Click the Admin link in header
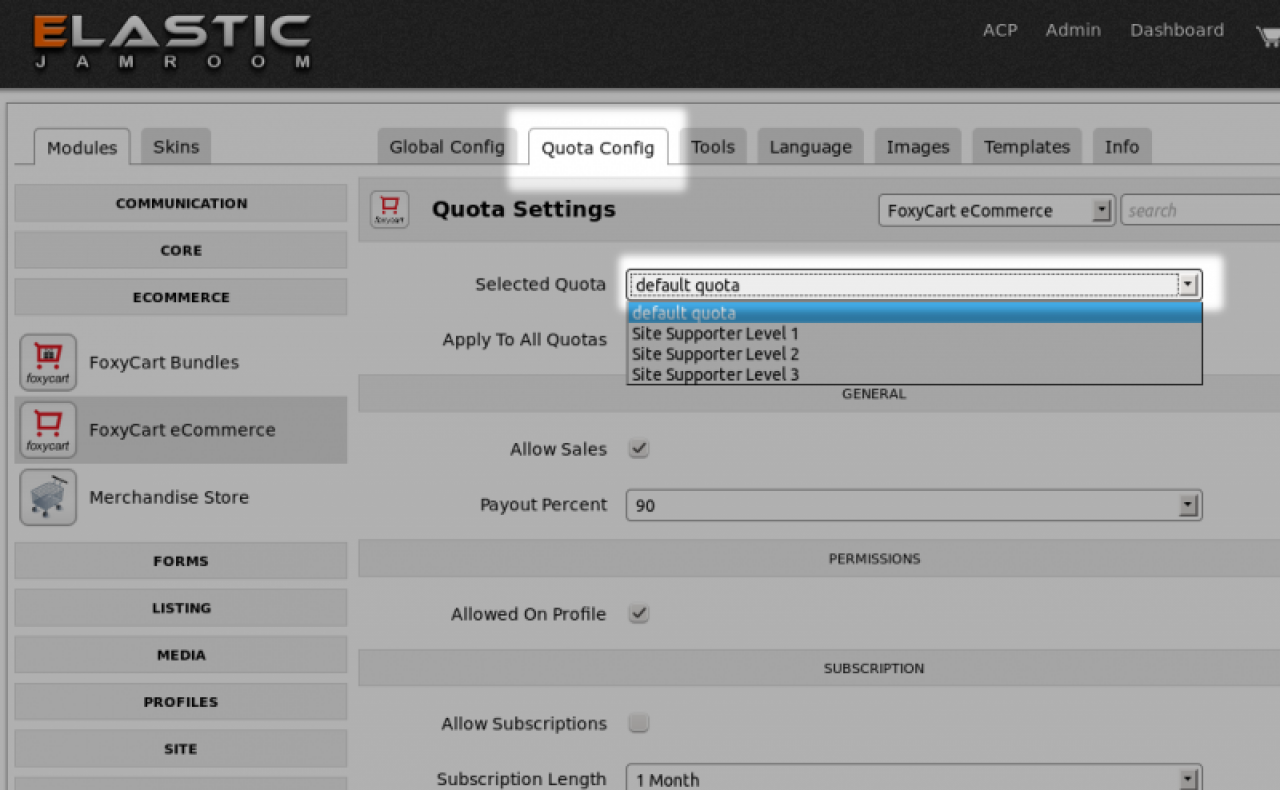This screenshot has width=1280, height=790. [x=1073, y=30]
